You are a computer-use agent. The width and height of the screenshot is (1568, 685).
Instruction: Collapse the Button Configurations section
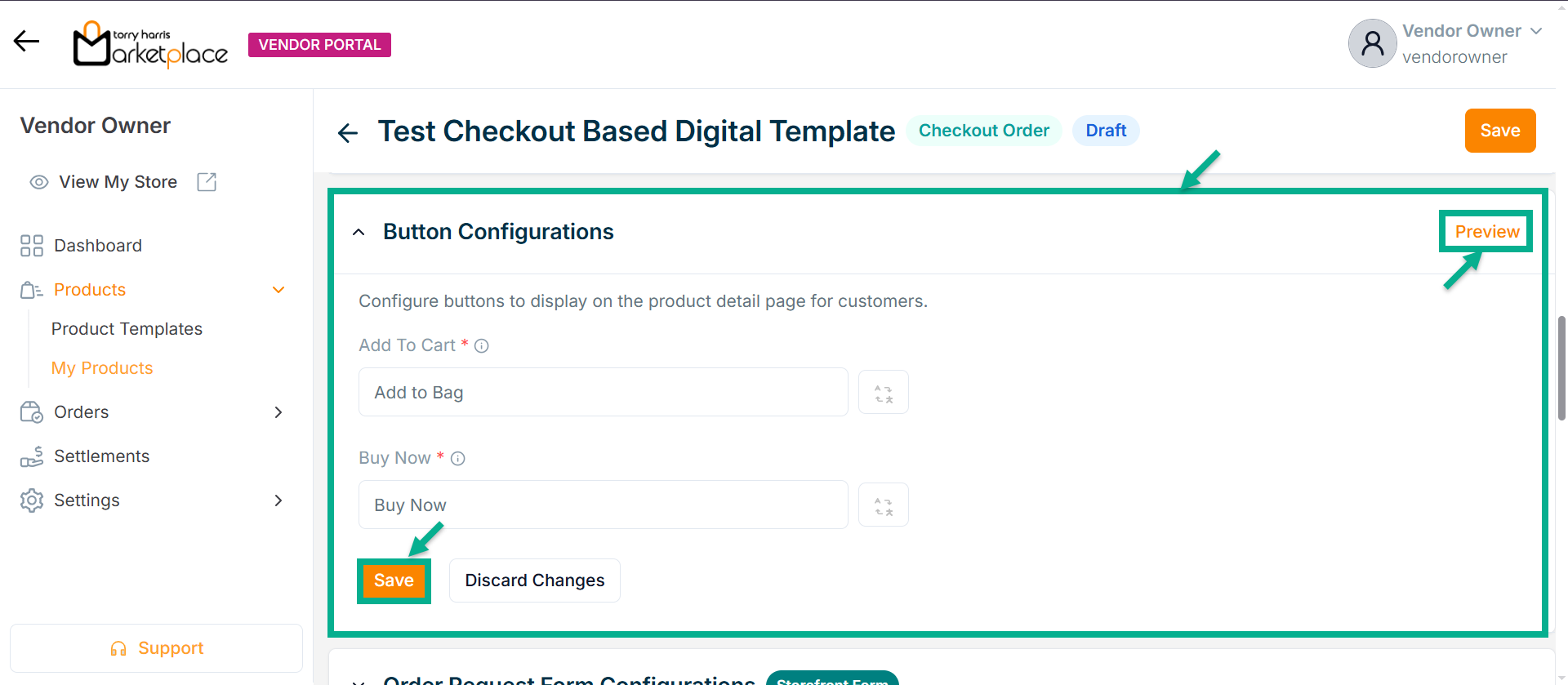[x=359, y=233]
